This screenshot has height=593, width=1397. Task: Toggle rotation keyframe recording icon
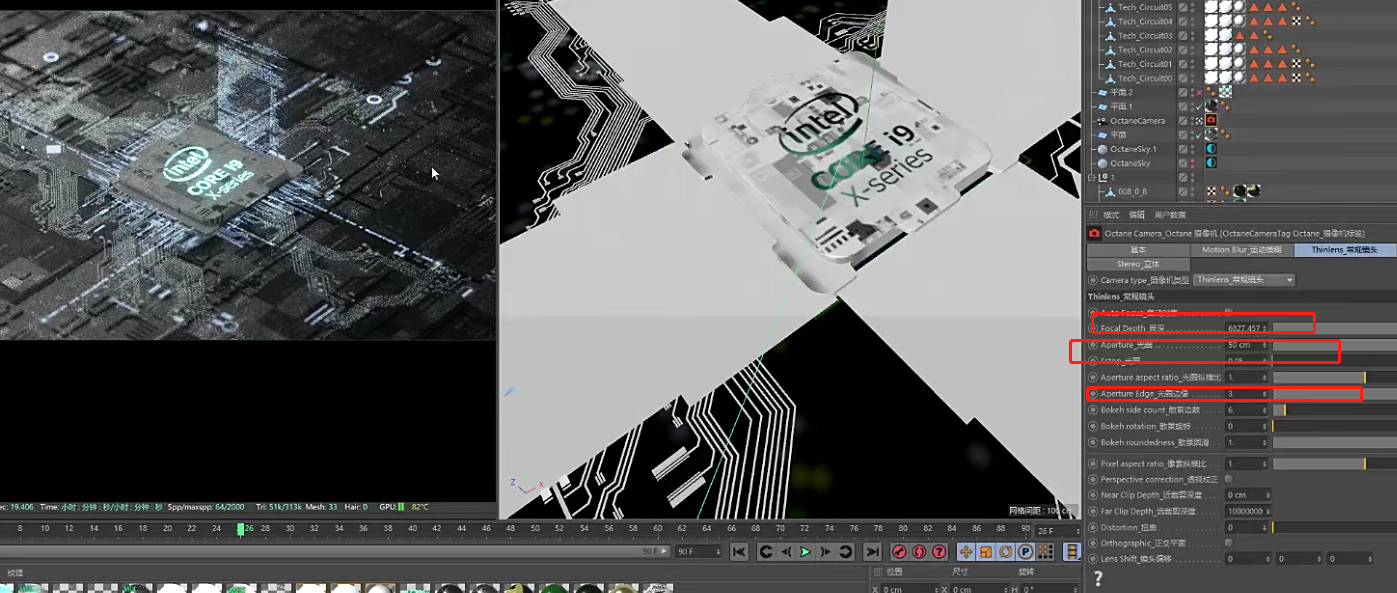[x=1006, y=551]
